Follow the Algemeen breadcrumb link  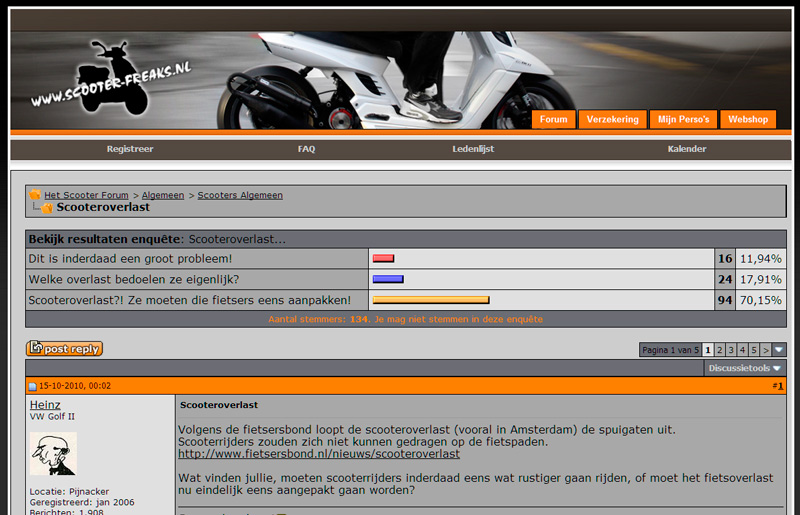coord(163,195)
